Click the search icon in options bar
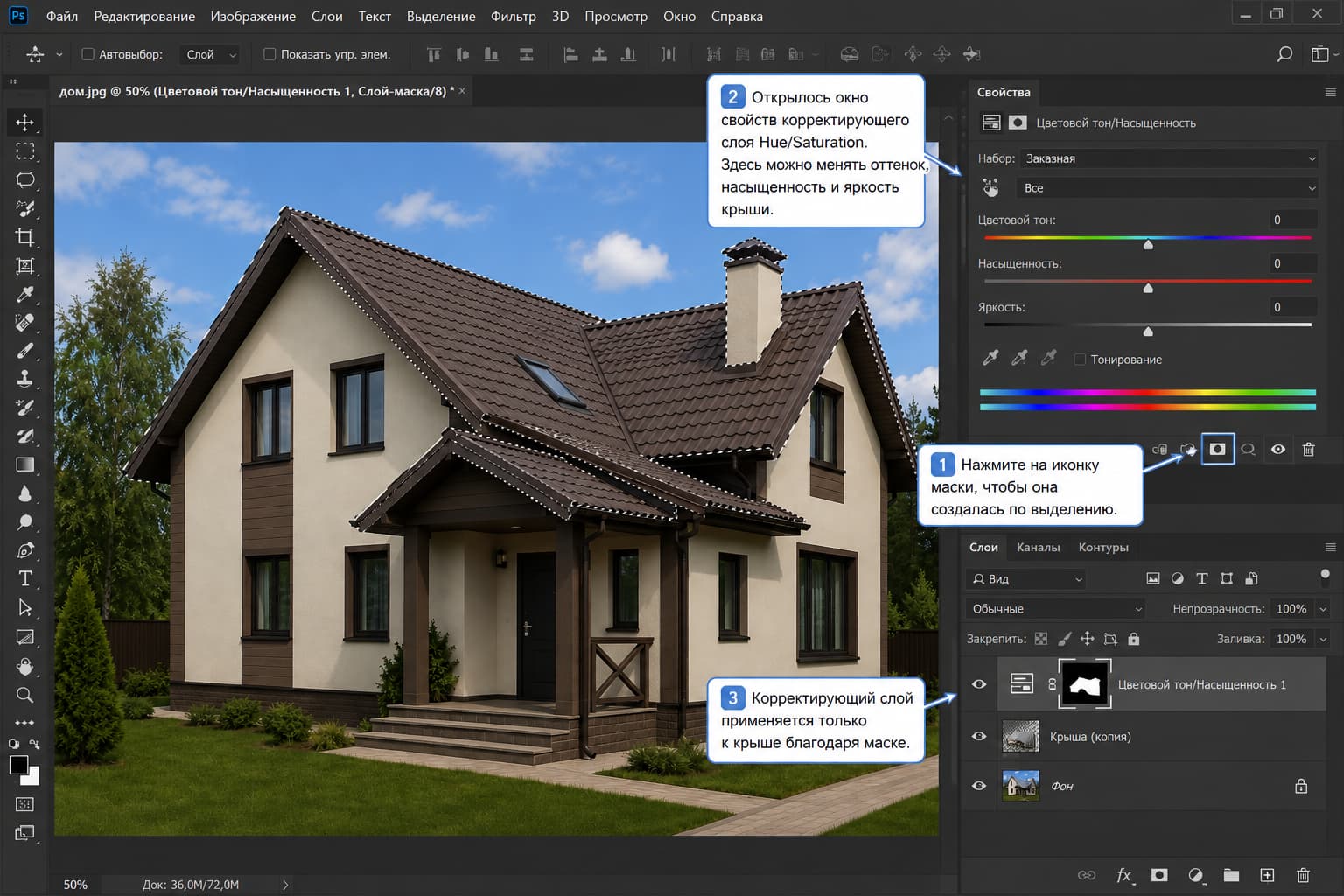Screen dimensions: 1344x896 (x=1284, y=54)
